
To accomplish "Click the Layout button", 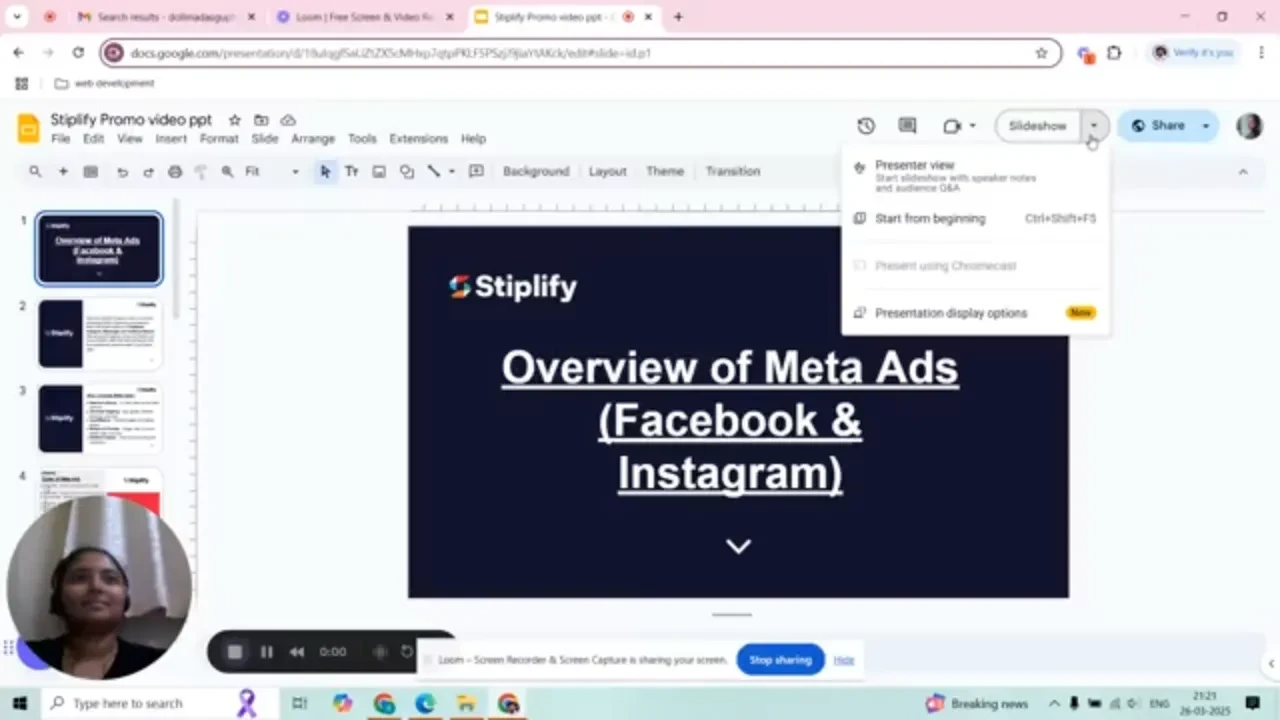I will pos(607,172).
